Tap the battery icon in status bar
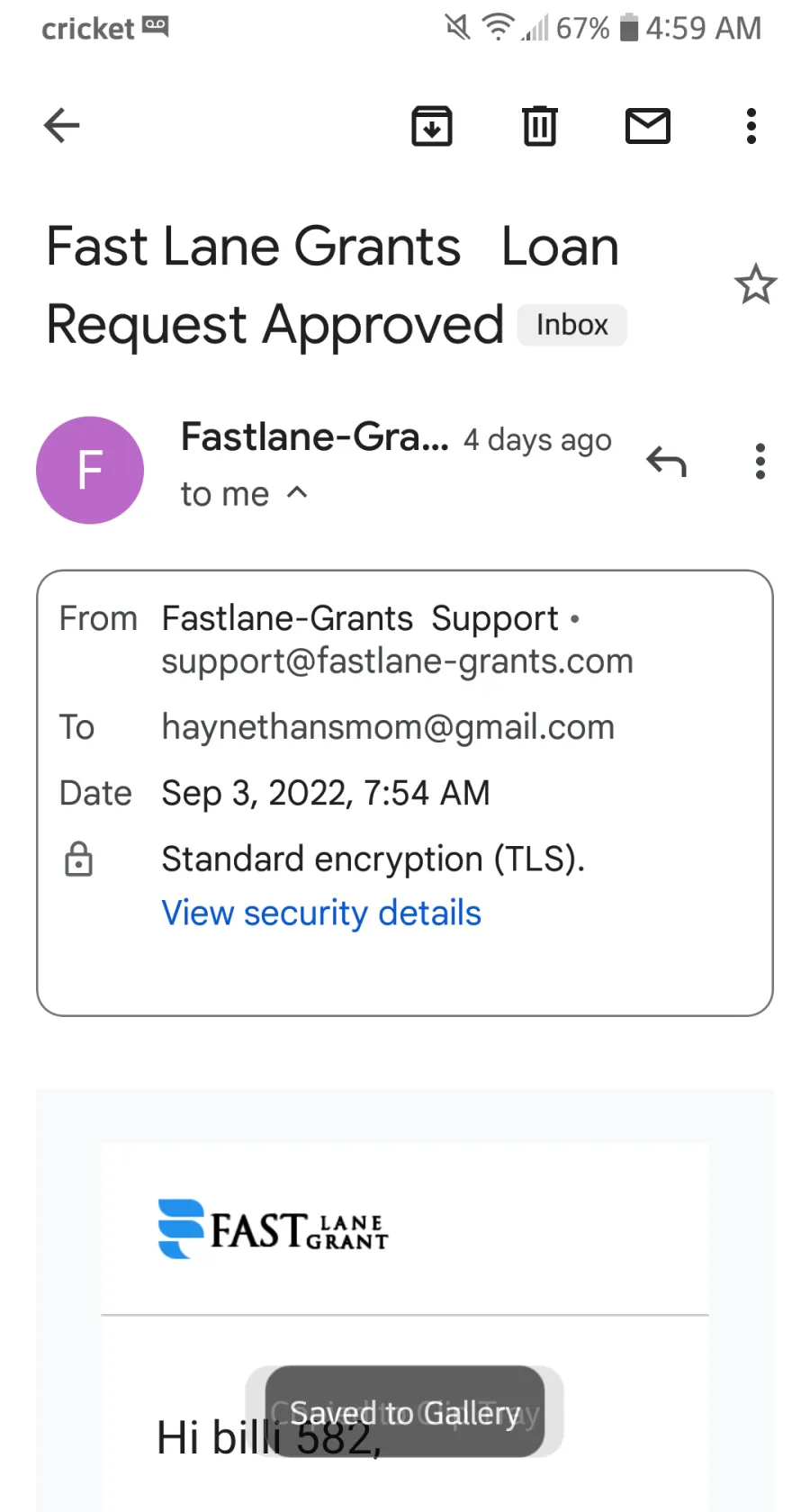 630,28
